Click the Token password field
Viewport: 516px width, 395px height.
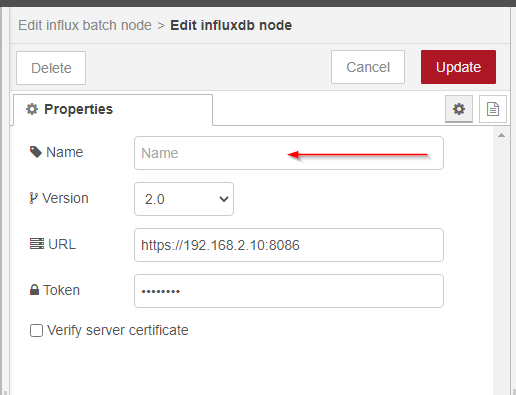289,291
